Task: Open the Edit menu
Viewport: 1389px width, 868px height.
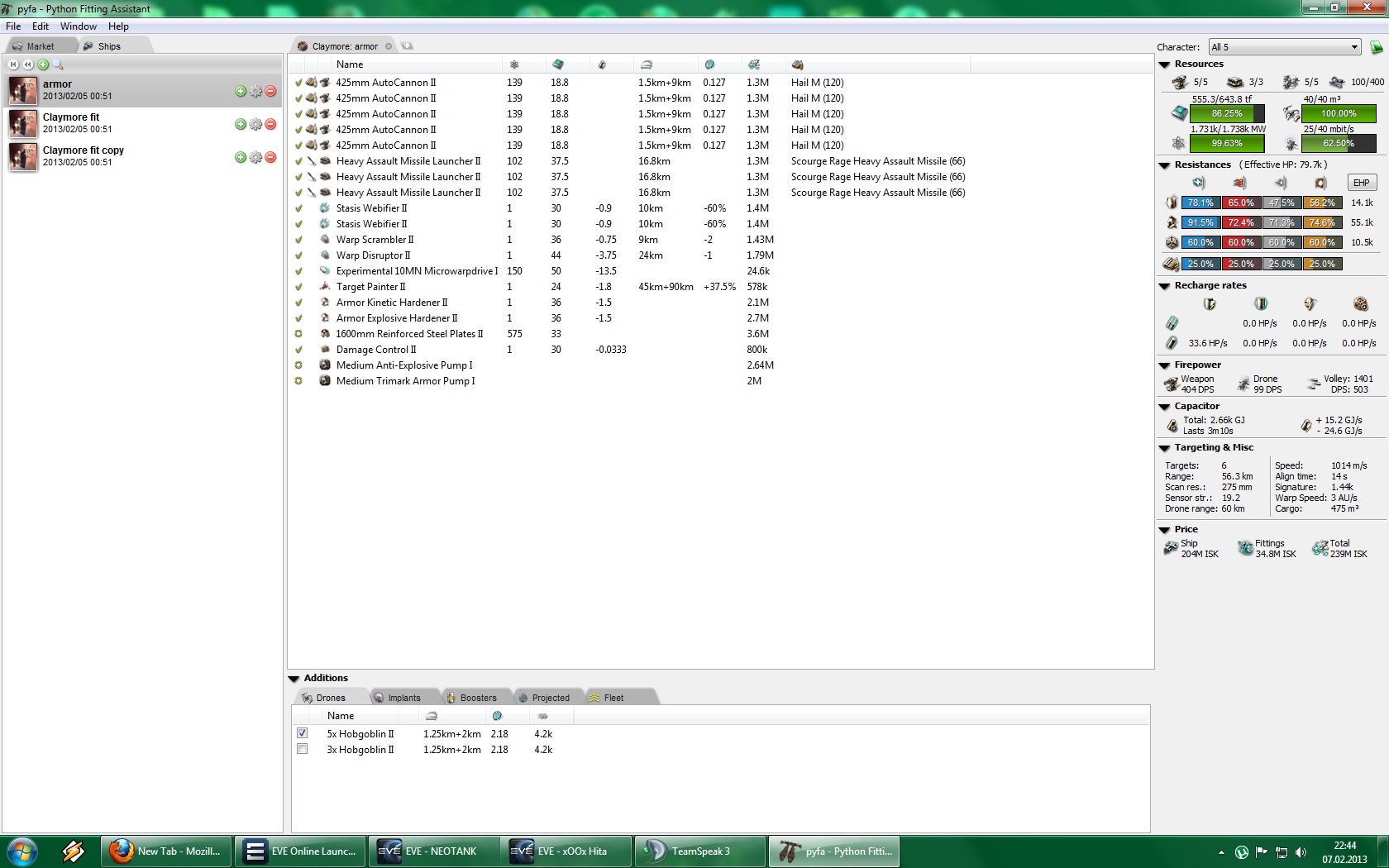Action: coord(41,26)
